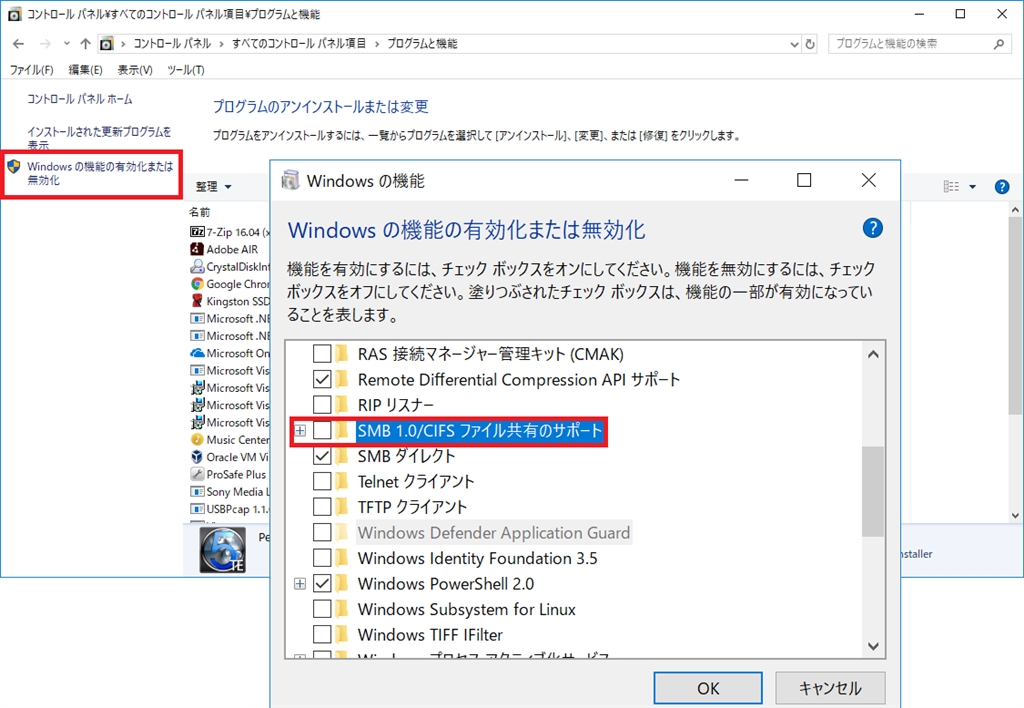Click the 名前 column header
Screen dimensions: 1024x708
pyautogui.click(x=200, y=212)
